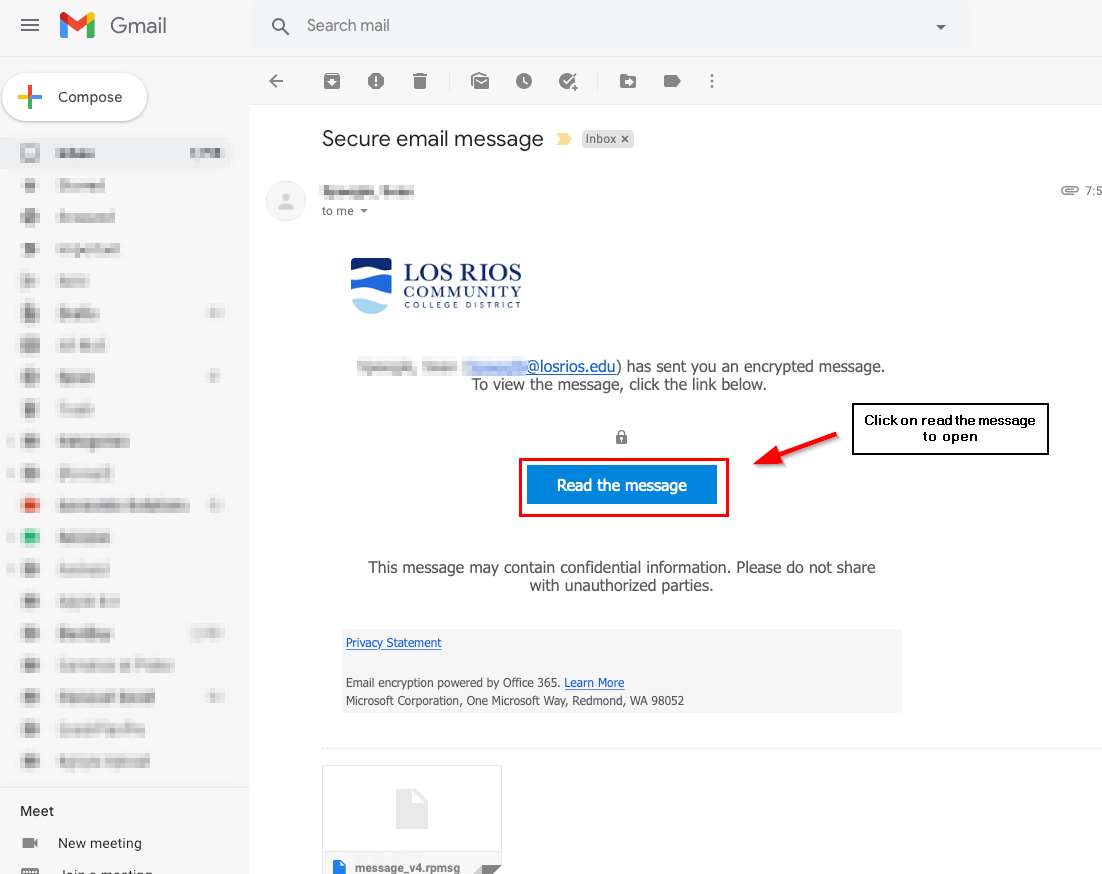Select the 'Secure email message' subject text
The image size is (1102, 874).
pos(432,139)
